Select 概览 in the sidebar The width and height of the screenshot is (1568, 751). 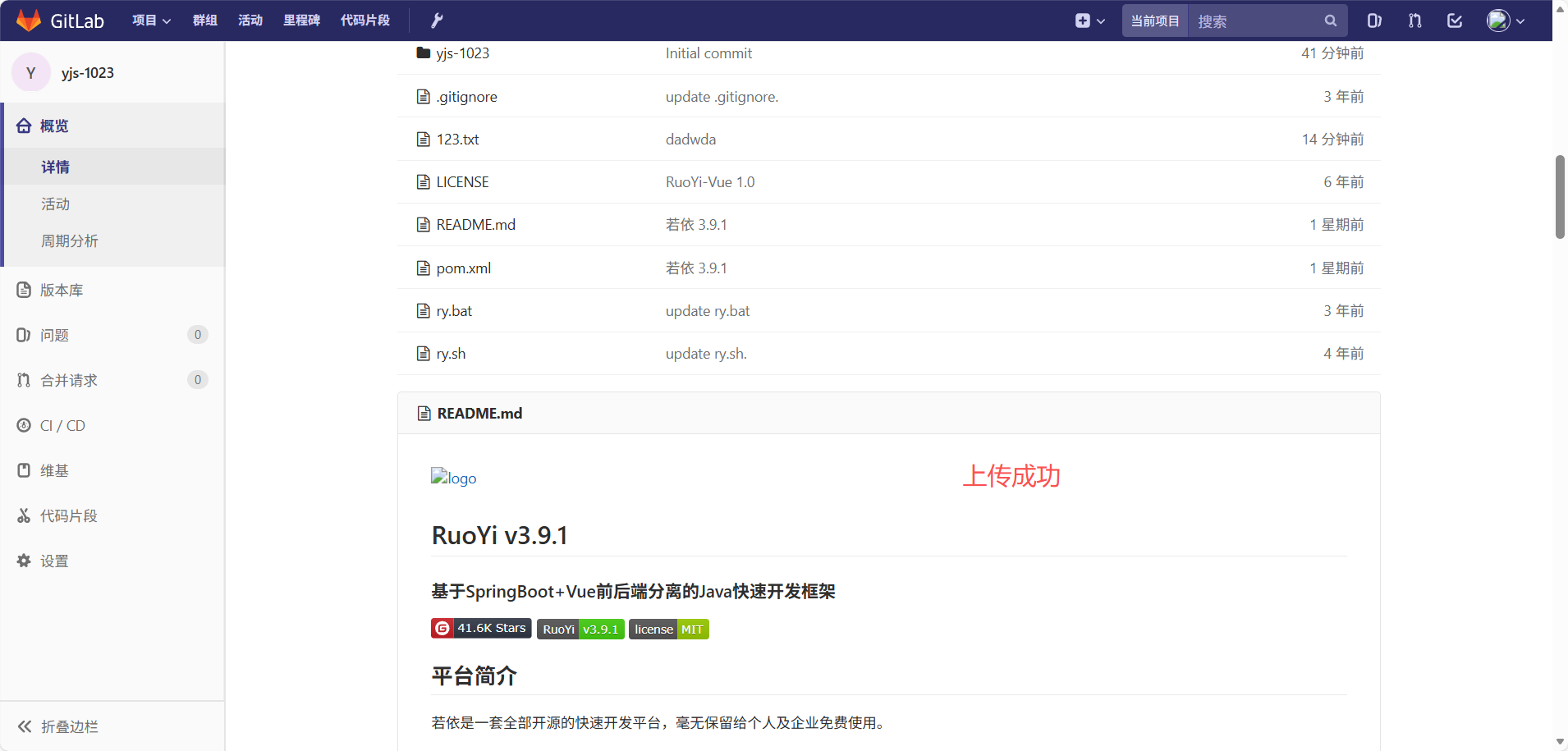[54, 126]
